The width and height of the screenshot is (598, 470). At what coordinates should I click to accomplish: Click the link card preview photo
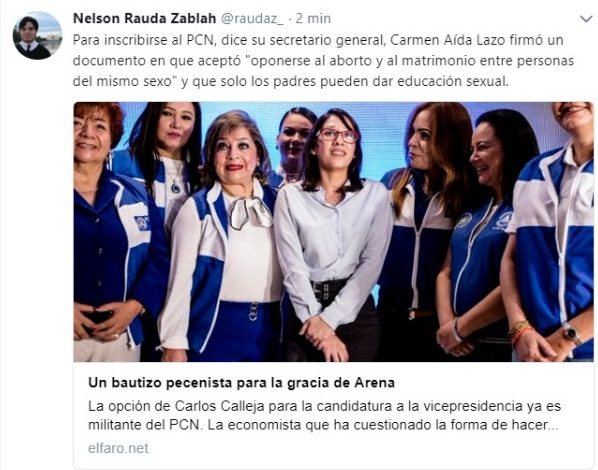334,232
